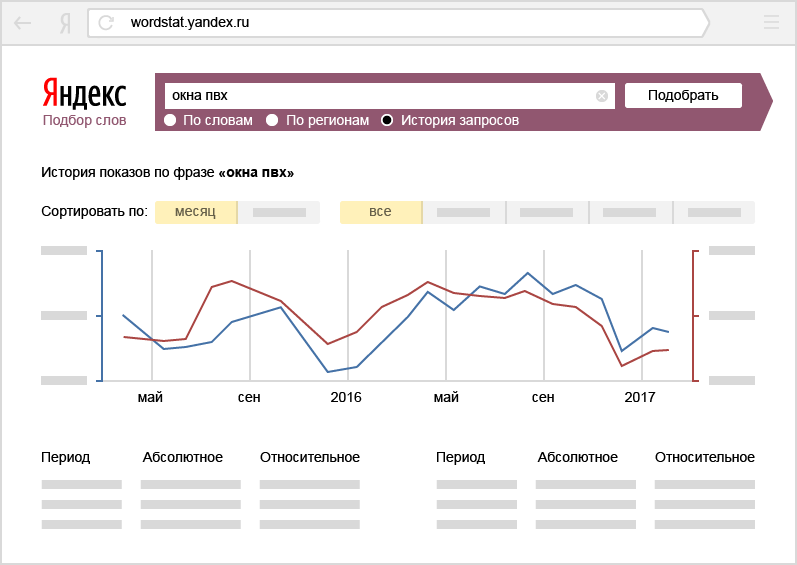
Task: Click the page reload icon
Action: click(106, 23)
